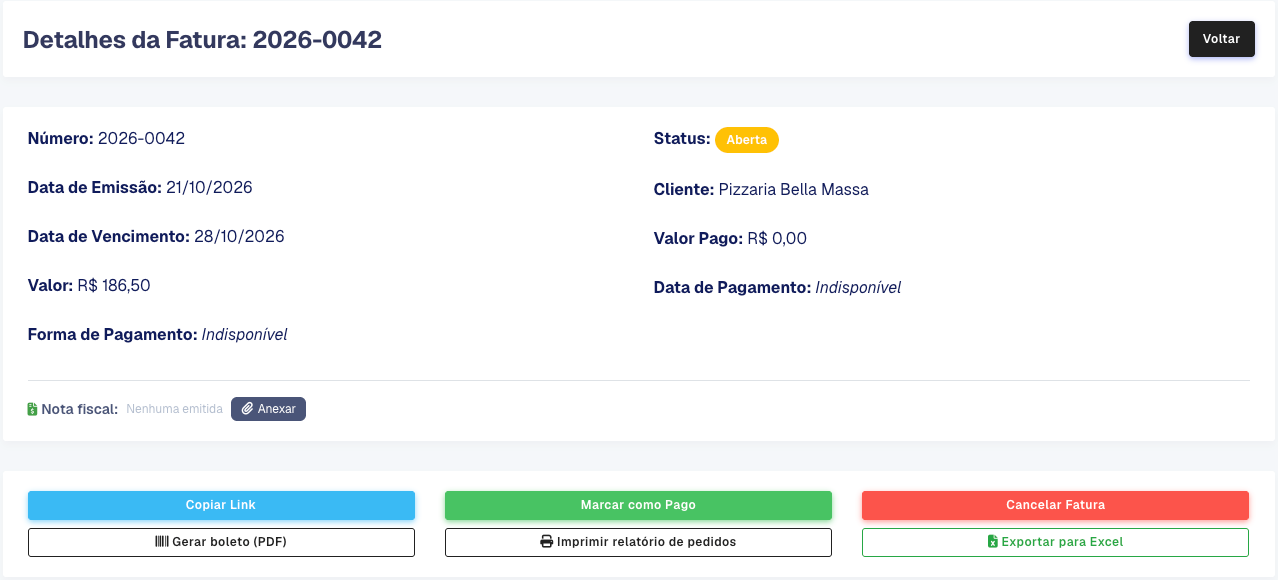Export the invoice to Excel
Viewport: 1278px width, 580px height.
coord(1055,542)
